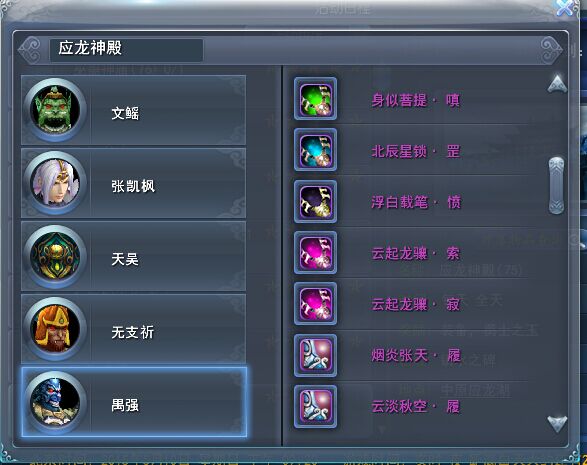The image size is (587, 465).
Task: Choose the 无支祈 boss row
Action: click(x=134, y=329)
